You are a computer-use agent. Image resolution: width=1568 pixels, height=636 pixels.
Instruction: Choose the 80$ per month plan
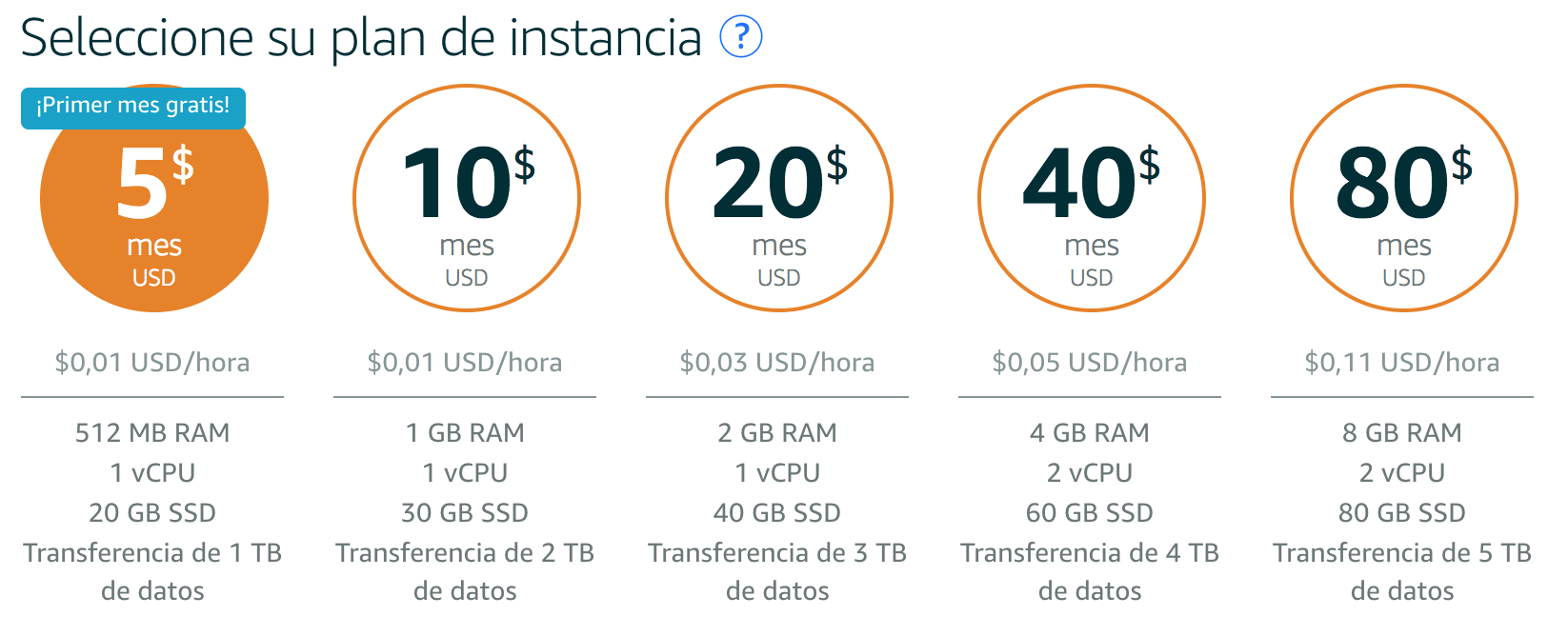[1404, 198]
